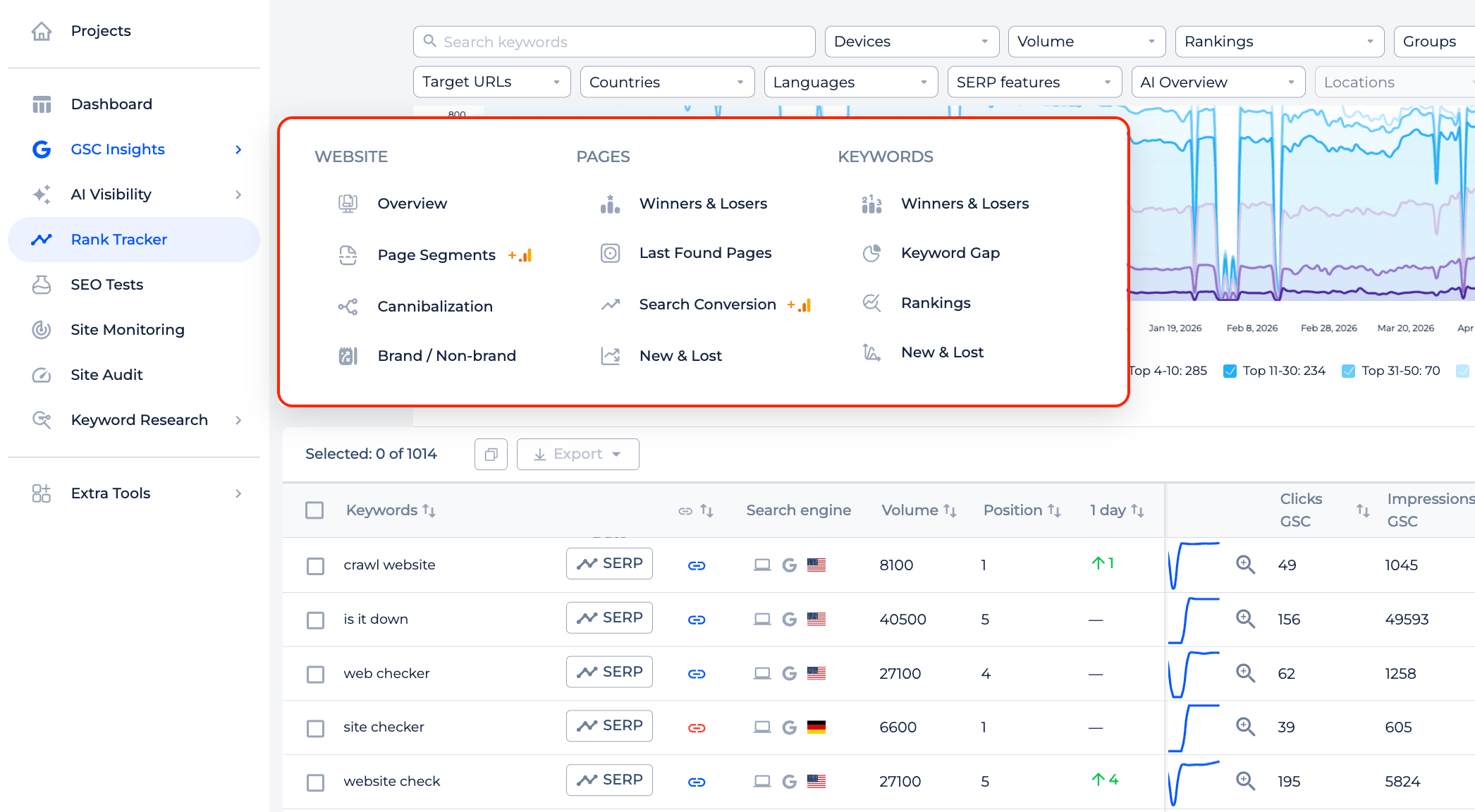Open Projects home icon

[x=42, y=31]
